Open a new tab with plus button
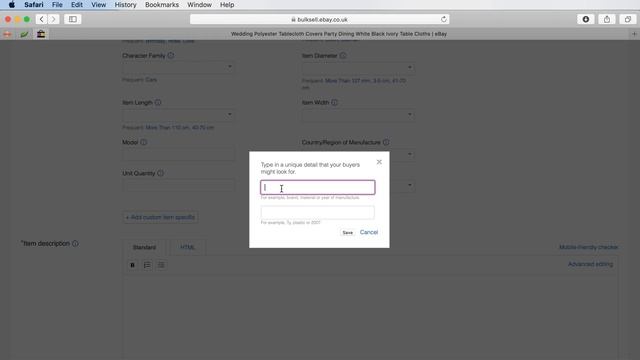This screenshot has width=640, height=360. (x=634, y=34)
